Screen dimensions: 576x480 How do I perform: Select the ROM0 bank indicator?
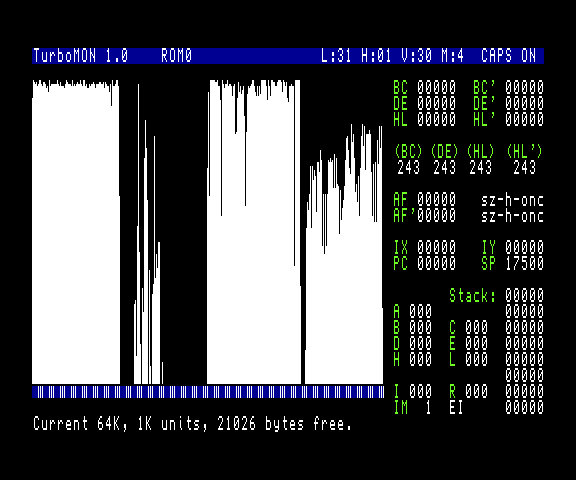tap(176, 56)
